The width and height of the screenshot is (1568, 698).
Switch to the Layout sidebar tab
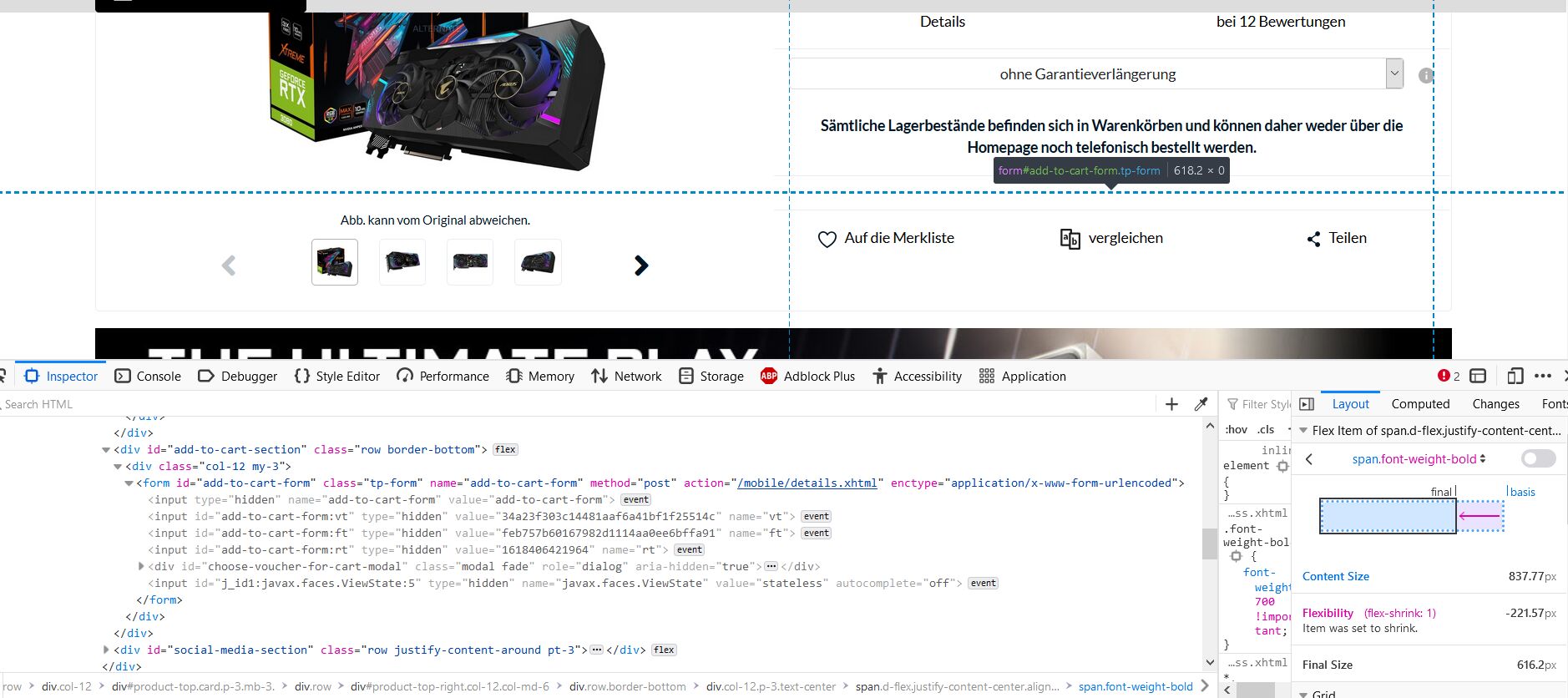click(1350, 404)
